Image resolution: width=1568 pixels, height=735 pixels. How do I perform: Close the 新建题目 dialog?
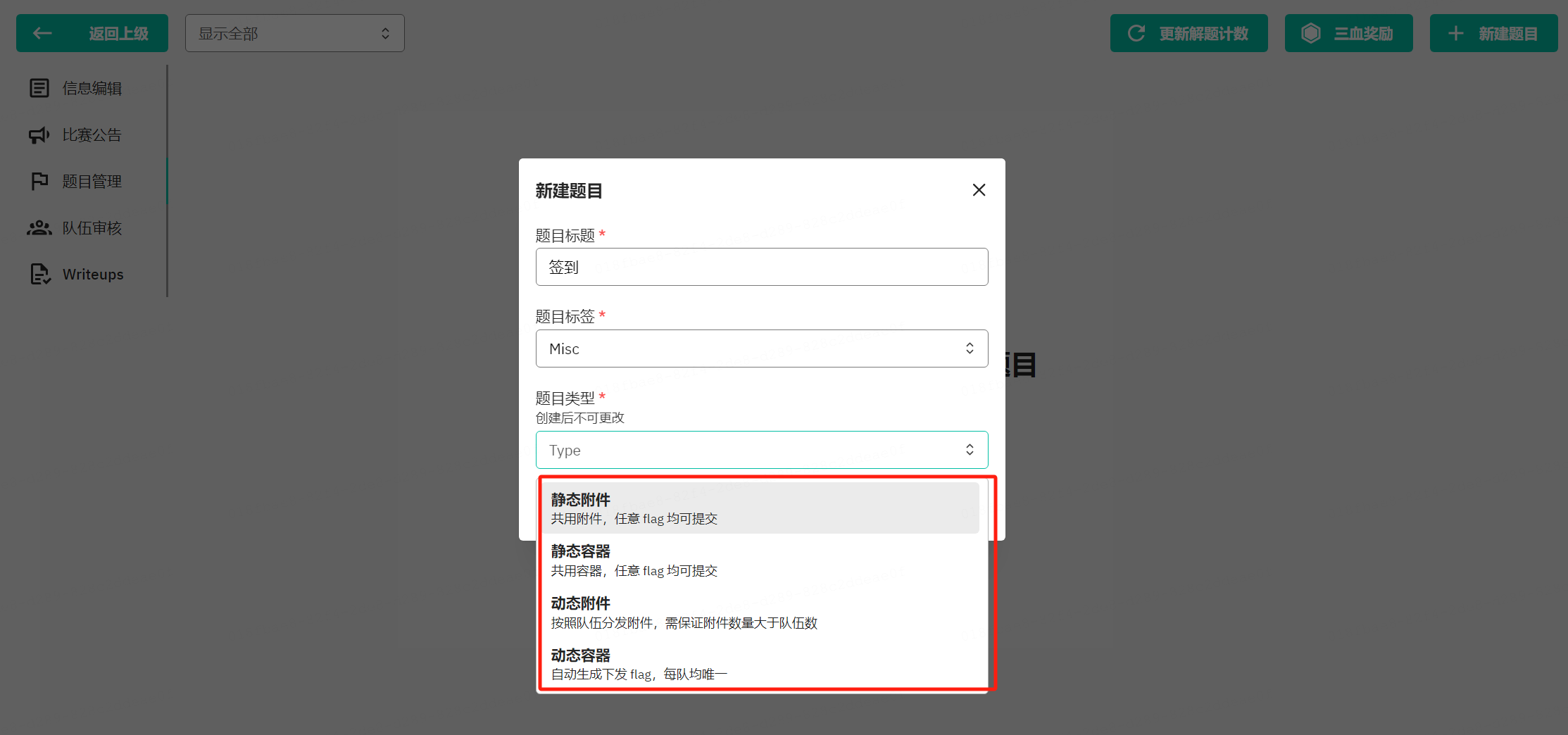point(979,190)
